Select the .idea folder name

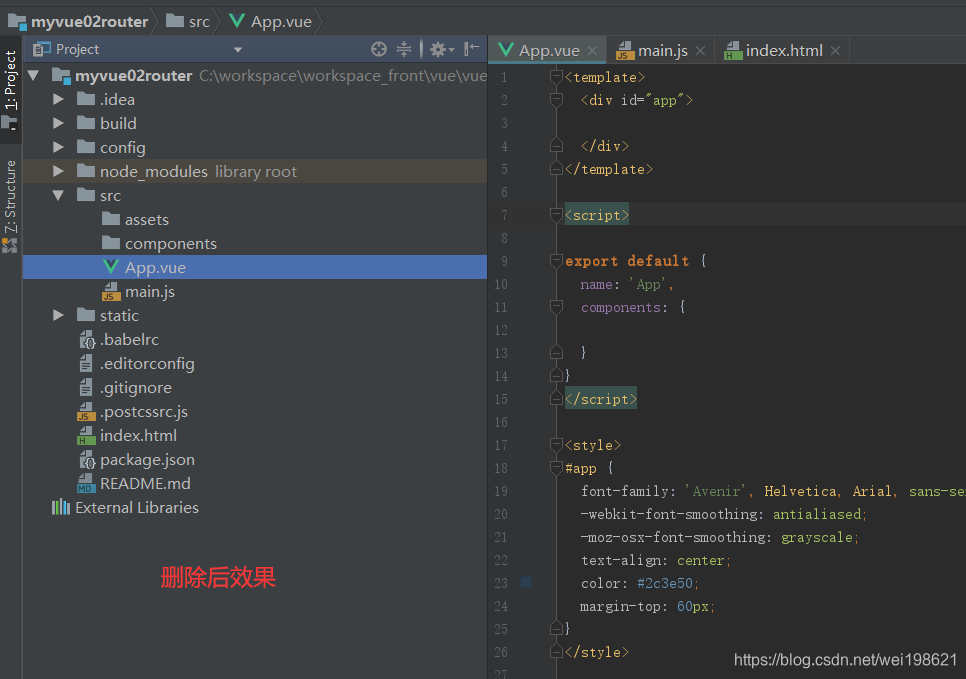pos(117,100)
